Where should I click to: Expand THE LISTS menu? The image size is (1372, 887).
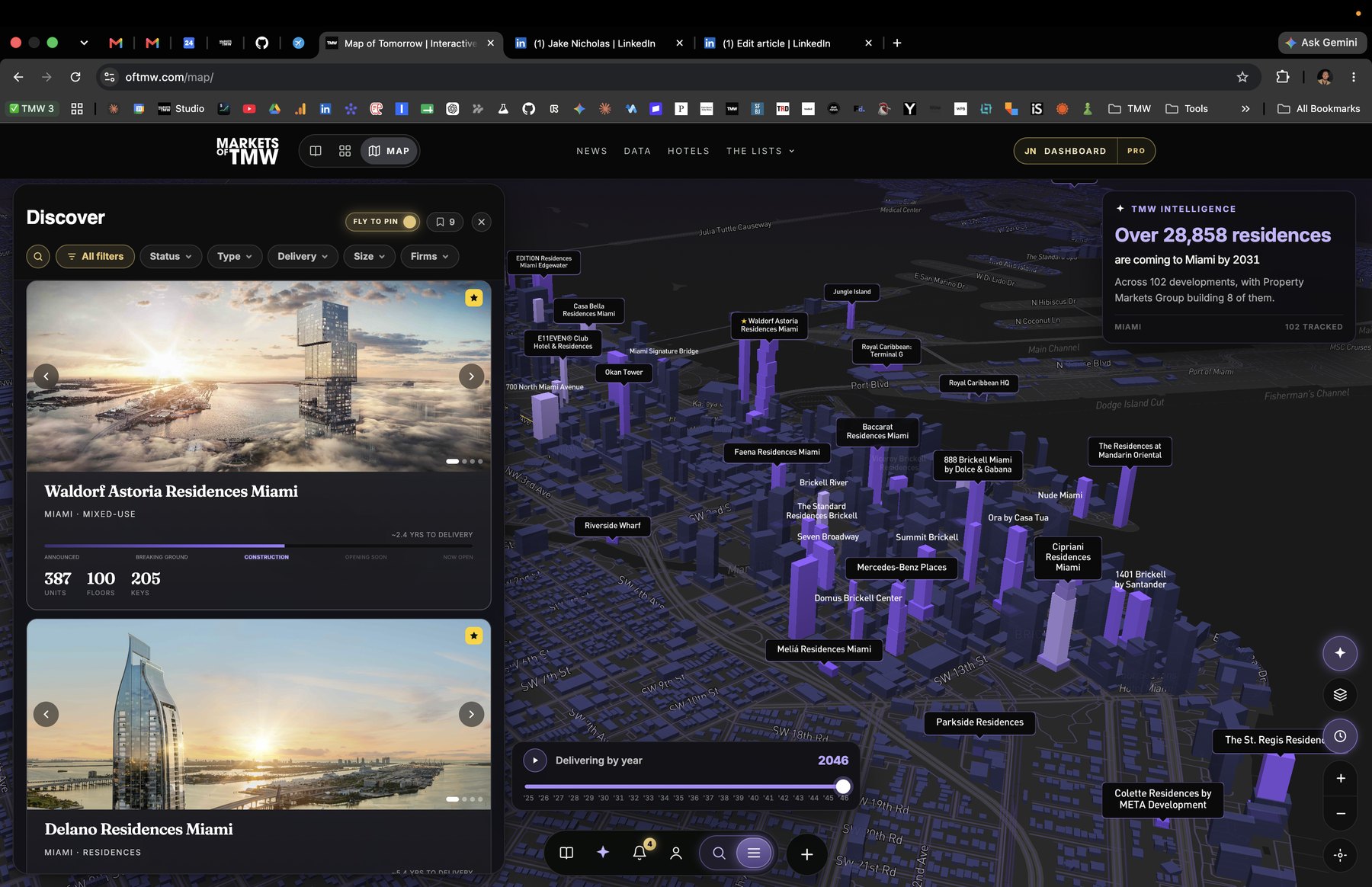(760, 151)
